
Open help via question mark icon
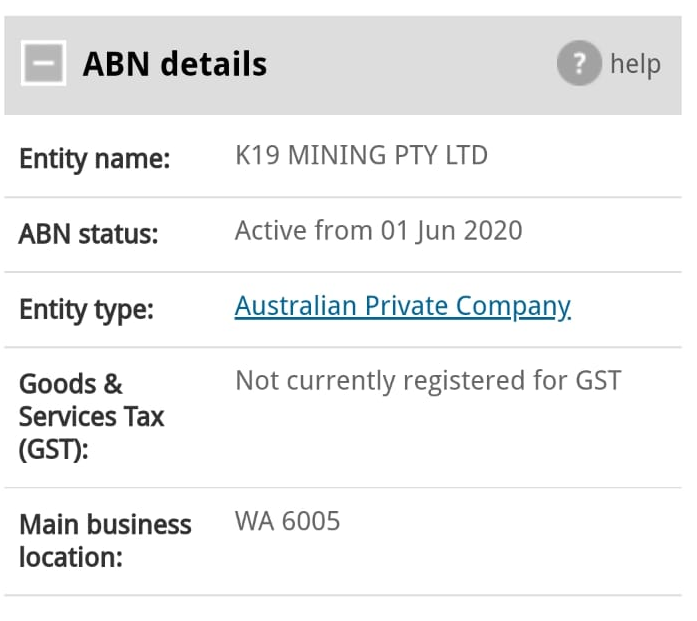[579, 63]
